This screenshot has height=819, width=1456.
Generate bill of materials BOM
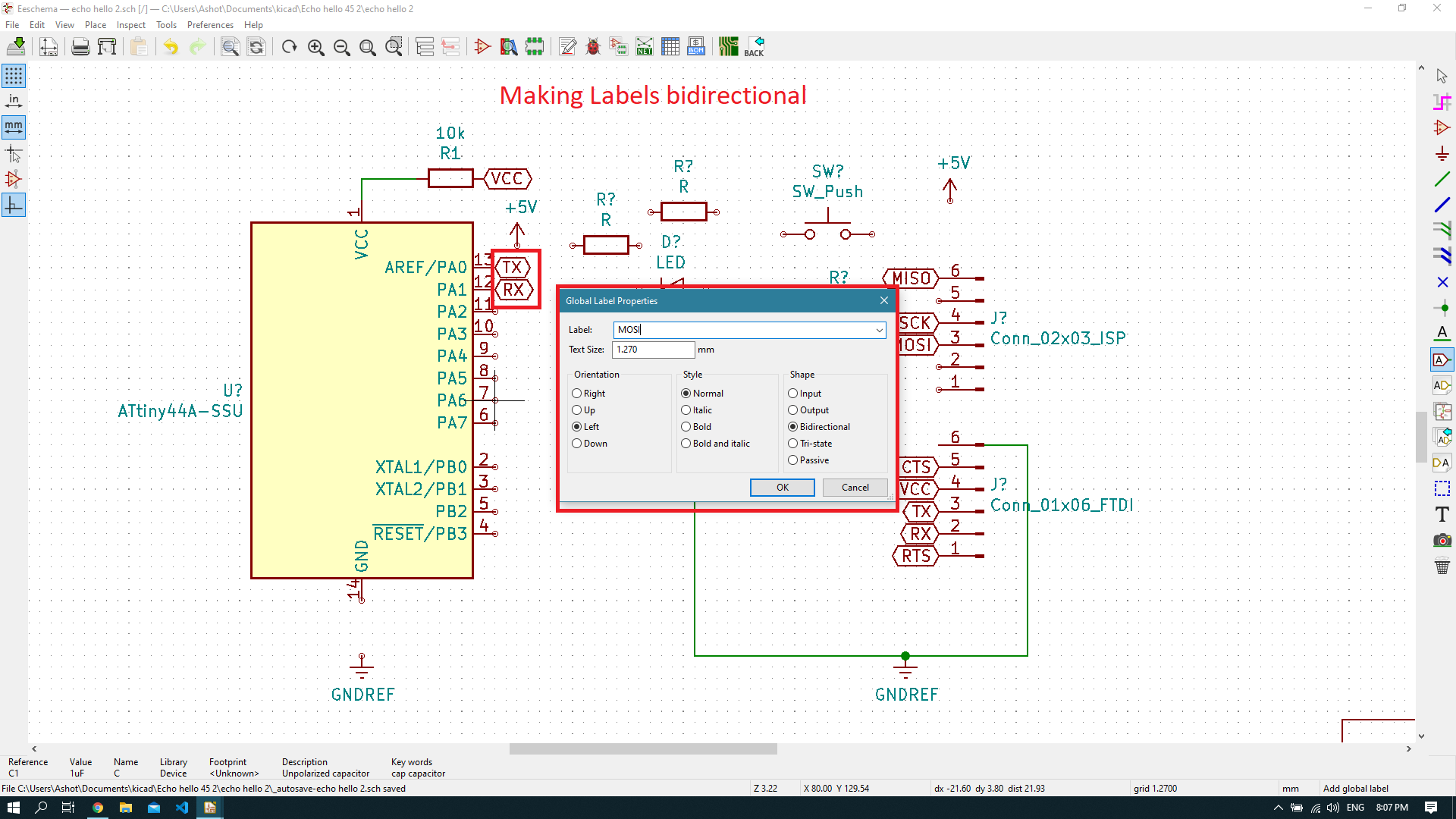696,47
